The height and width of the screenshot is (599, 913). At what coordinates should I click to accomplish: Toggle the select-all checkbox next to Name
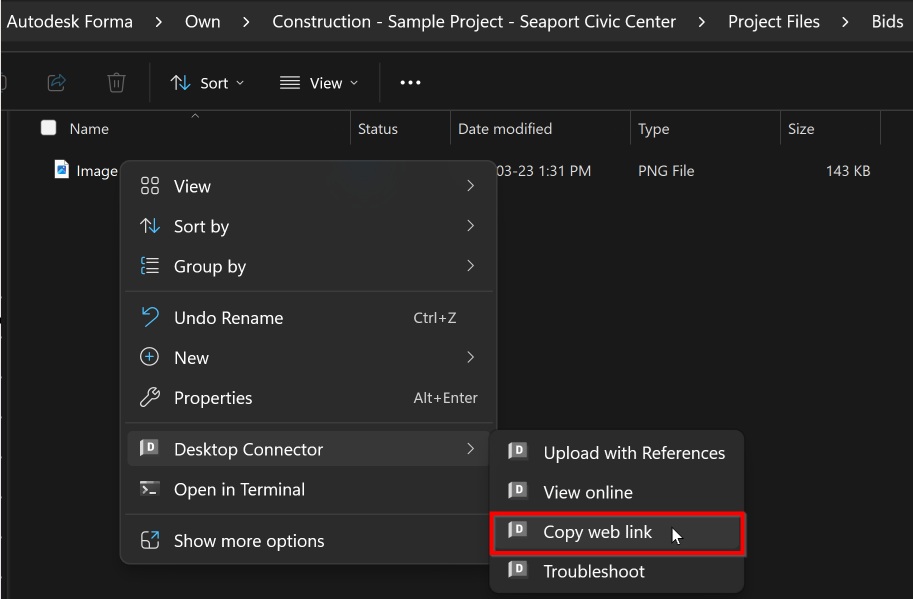click(x=48, y=127)
